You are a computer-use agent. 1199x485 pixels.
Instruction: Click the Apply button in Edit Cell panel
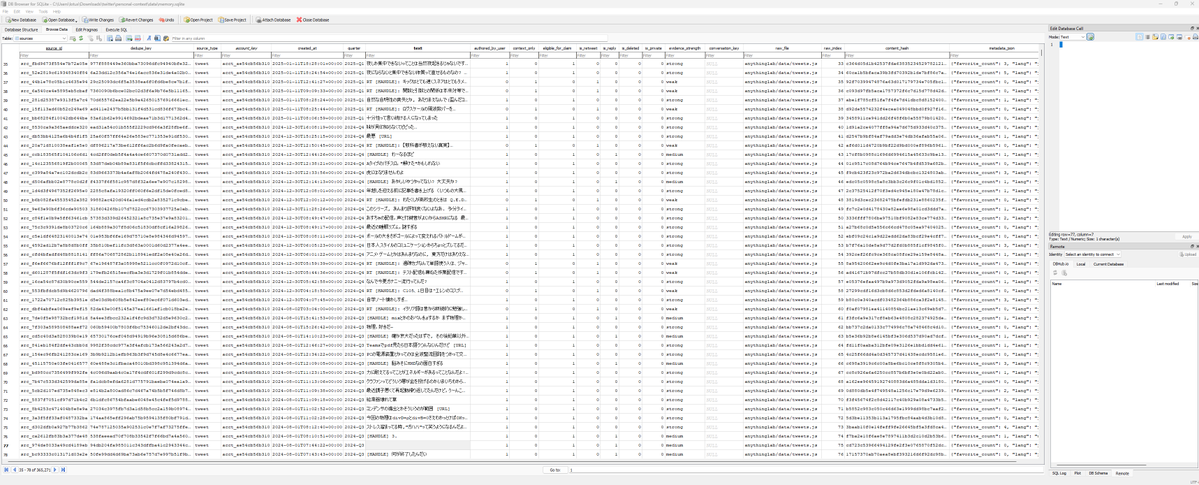pos(1187,236)
